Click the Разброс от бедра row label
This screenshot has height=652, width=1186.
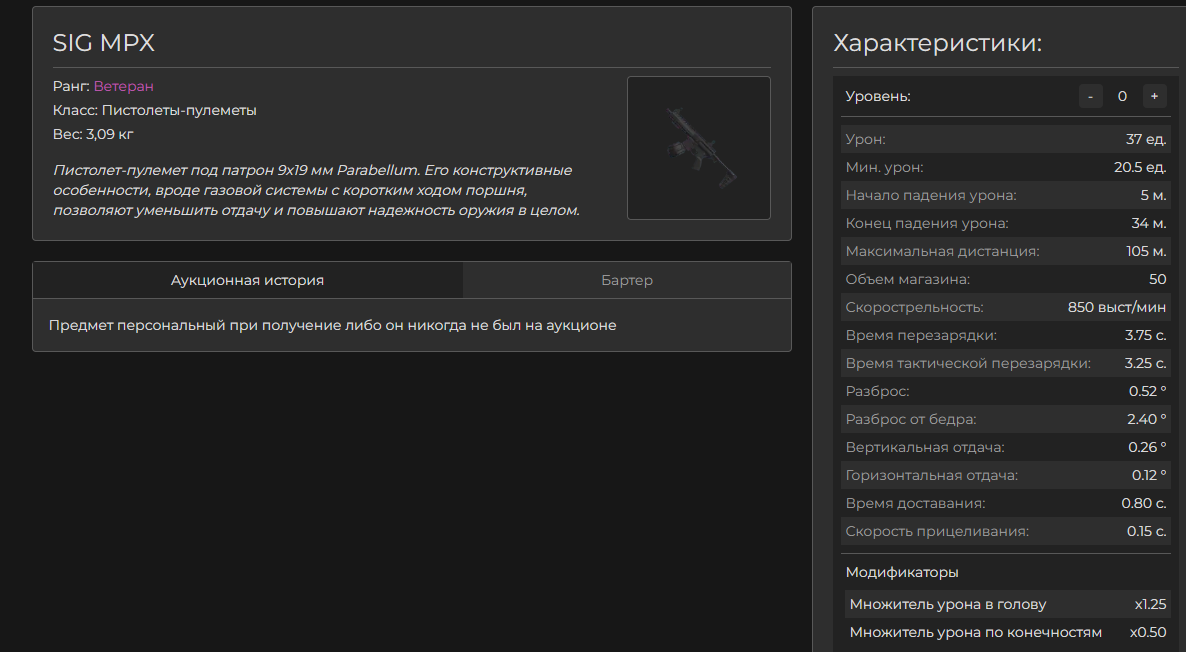click(911, 419)
